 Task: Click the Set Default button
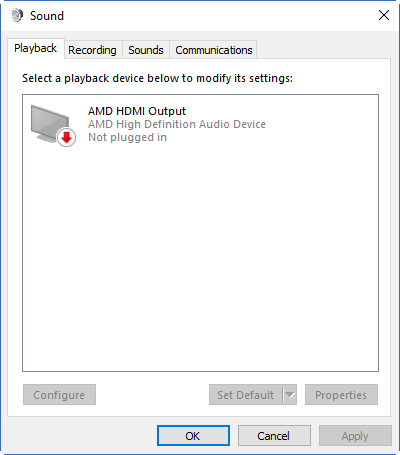(x=246, y=395)
